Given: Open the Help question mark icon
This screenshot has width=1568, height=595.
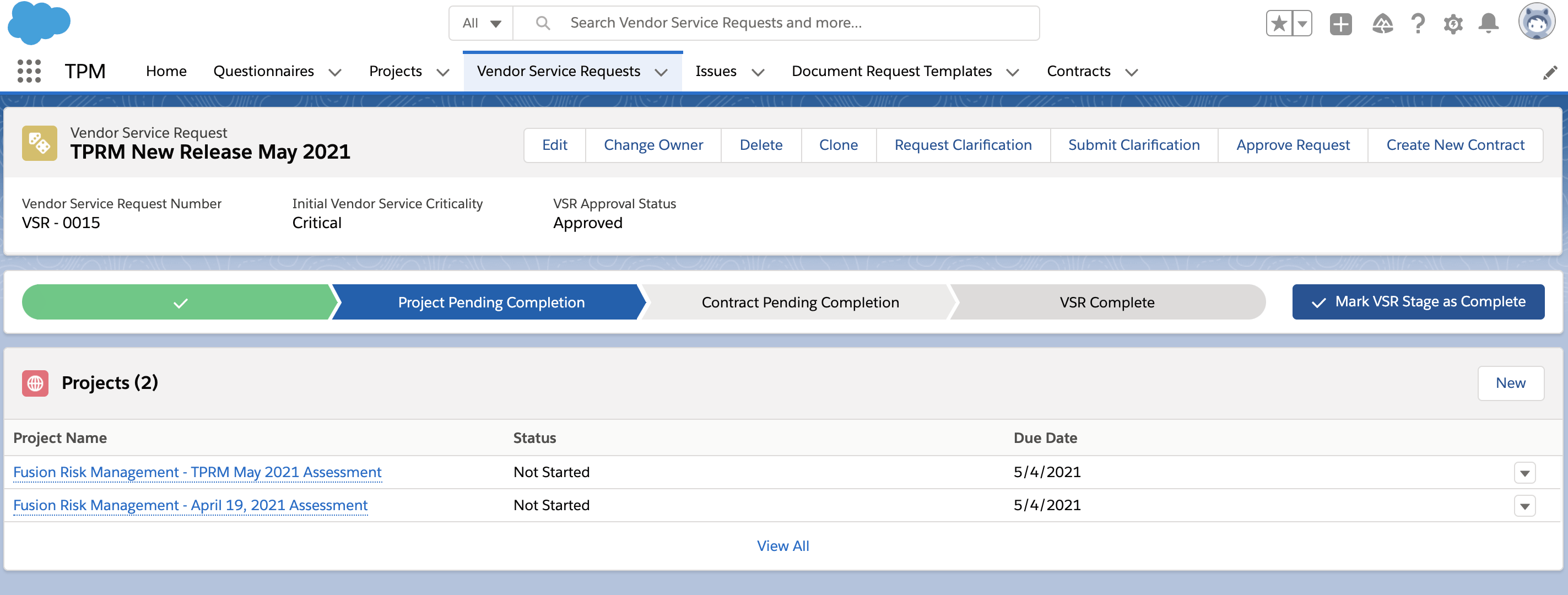Looking at the screenshot, I should click(x=1418, y=24).
